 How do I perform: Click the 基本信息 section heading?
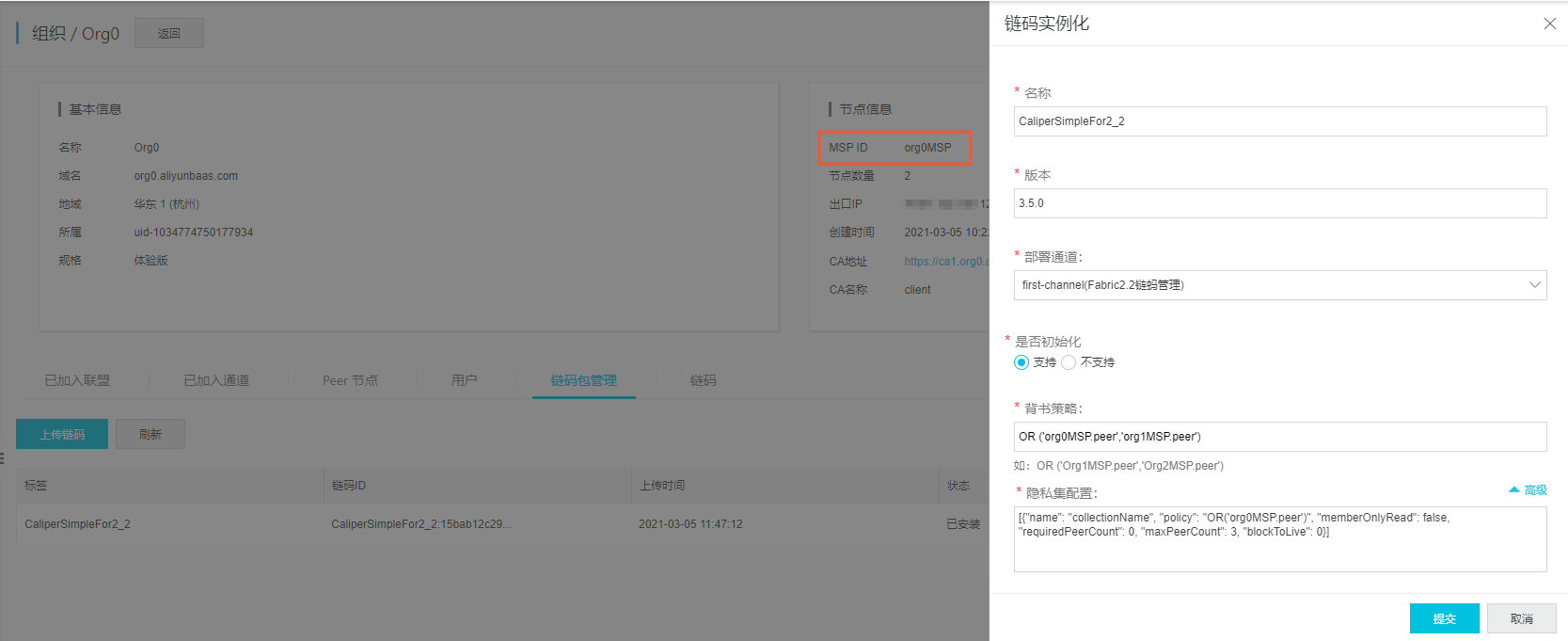coord(95,109)
